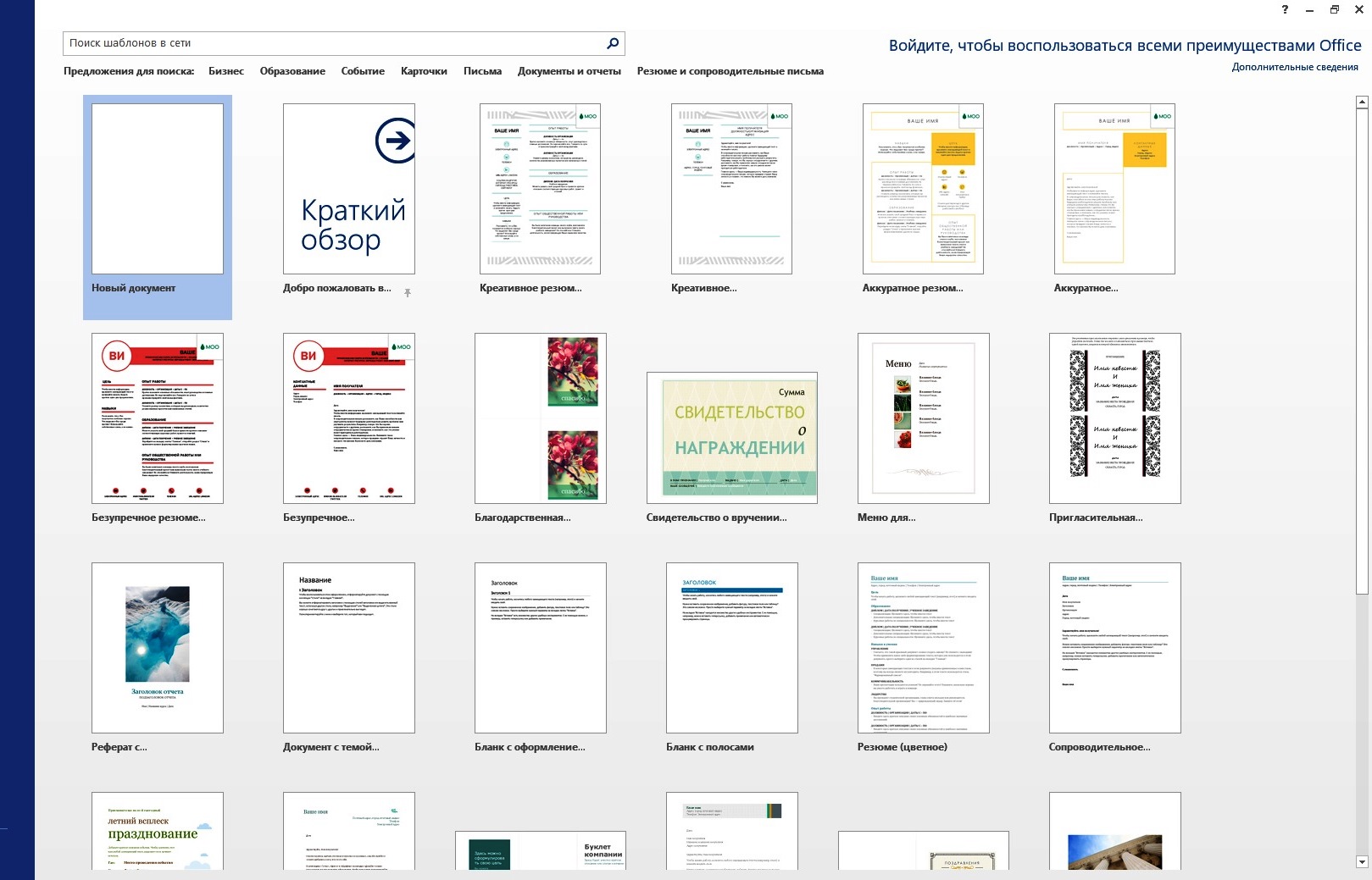
Task: Open the 'Документ с темой...' template
Action: (349, 648)
